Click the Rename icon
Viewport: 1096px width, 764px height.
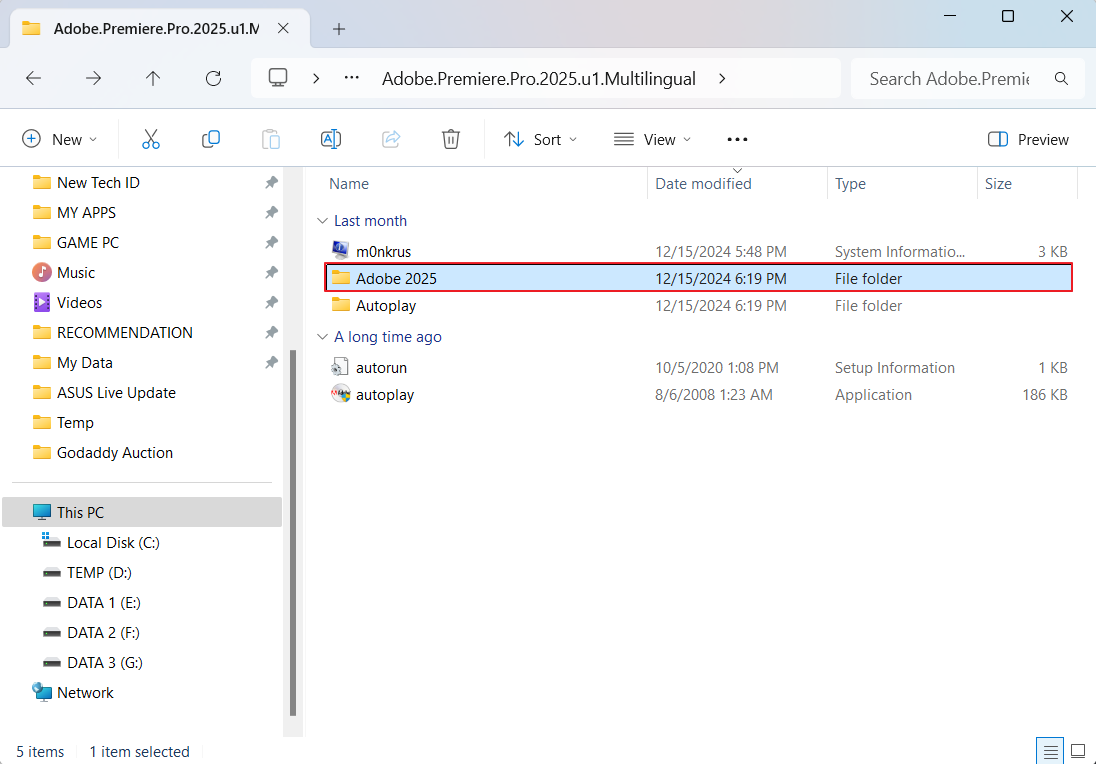[331, 139]
